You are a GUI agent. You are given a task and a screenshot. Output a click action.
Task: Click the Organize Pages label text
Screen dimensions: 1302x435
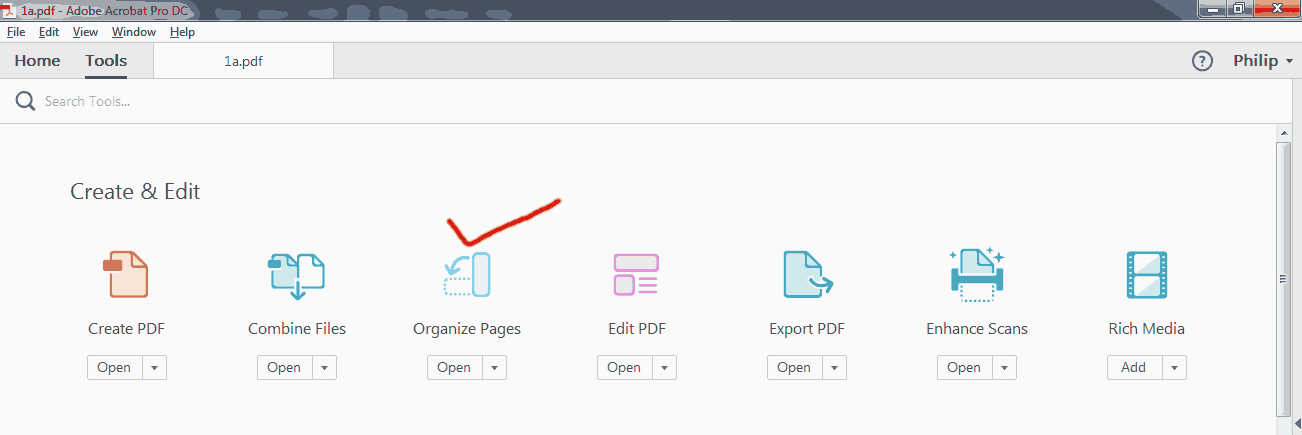(467, 328)
